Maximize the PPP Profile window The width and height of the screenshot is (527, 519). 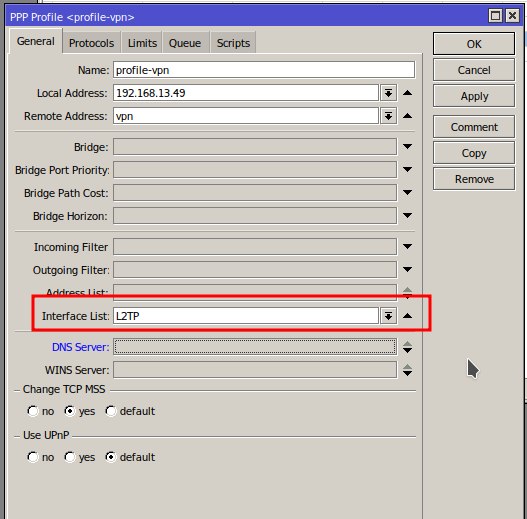(495, 15)
